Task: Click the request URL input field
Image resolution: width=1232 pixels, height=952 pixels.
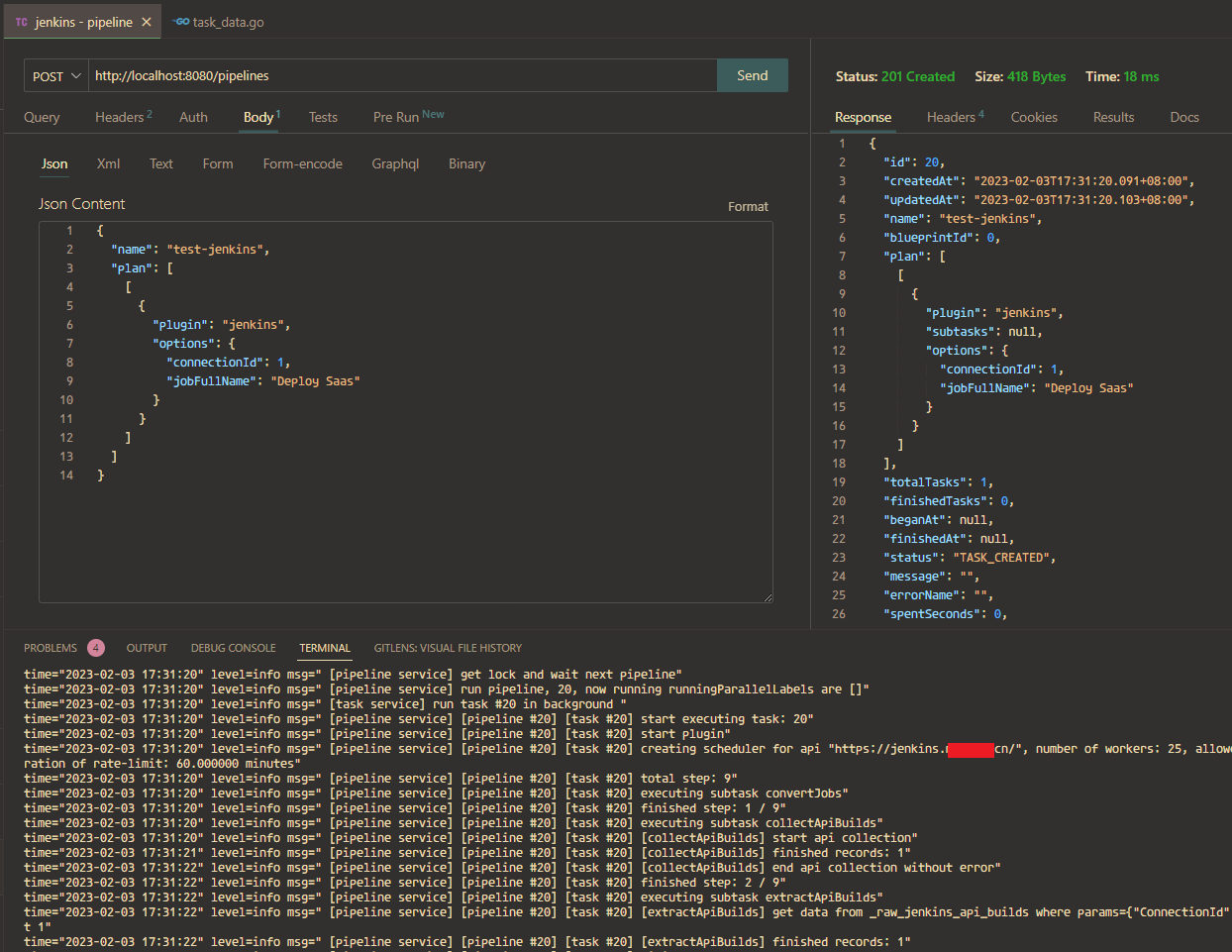Action: tap(402, 75)
